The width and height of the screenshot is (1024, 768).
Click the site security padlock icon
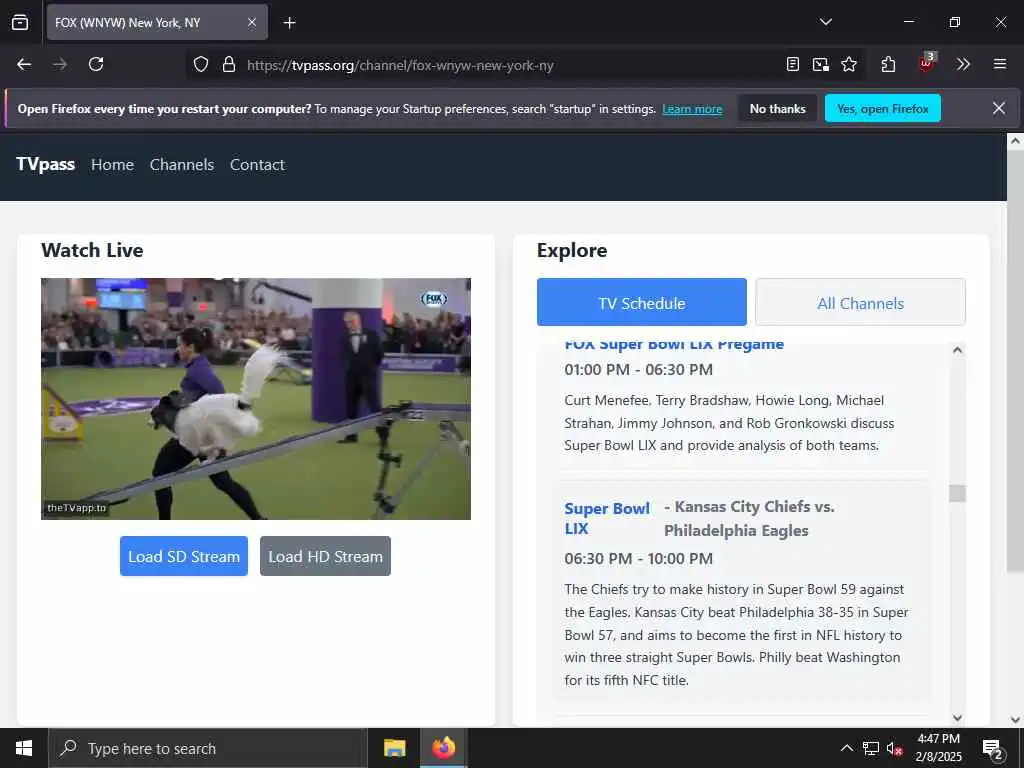coord(229,65)
